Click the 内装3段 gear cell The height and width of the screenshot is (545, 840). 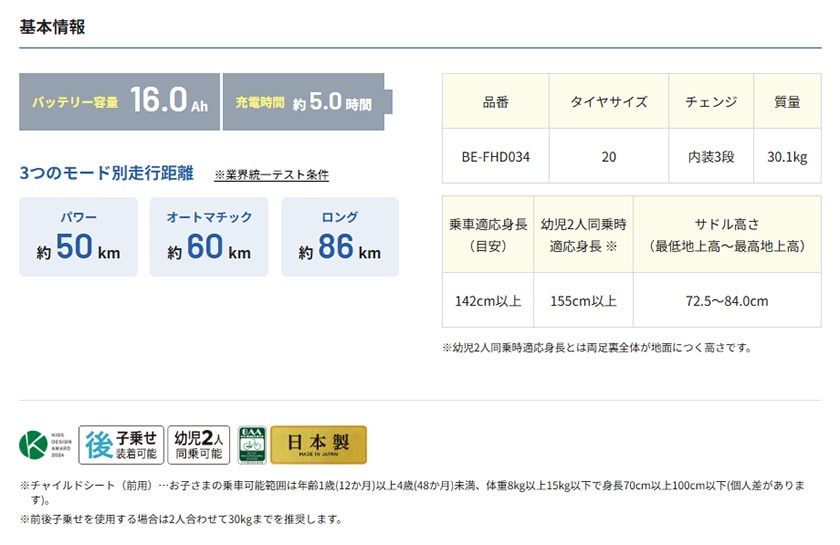tap(711, 156)
